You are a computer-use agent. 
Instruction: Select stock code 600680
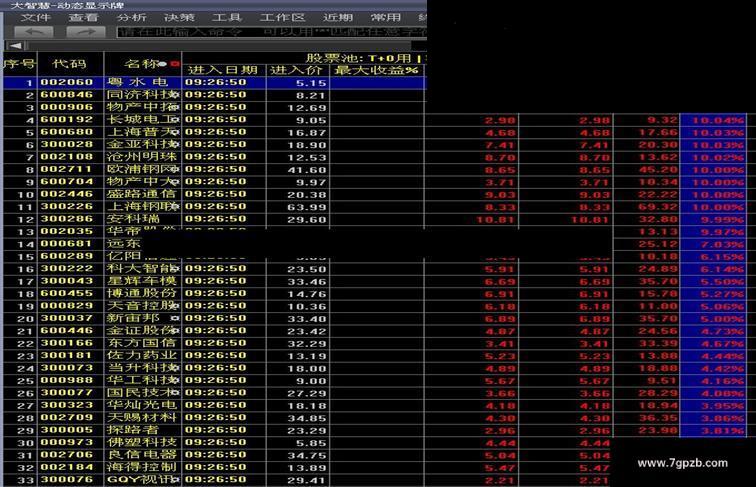pos(67,132)
